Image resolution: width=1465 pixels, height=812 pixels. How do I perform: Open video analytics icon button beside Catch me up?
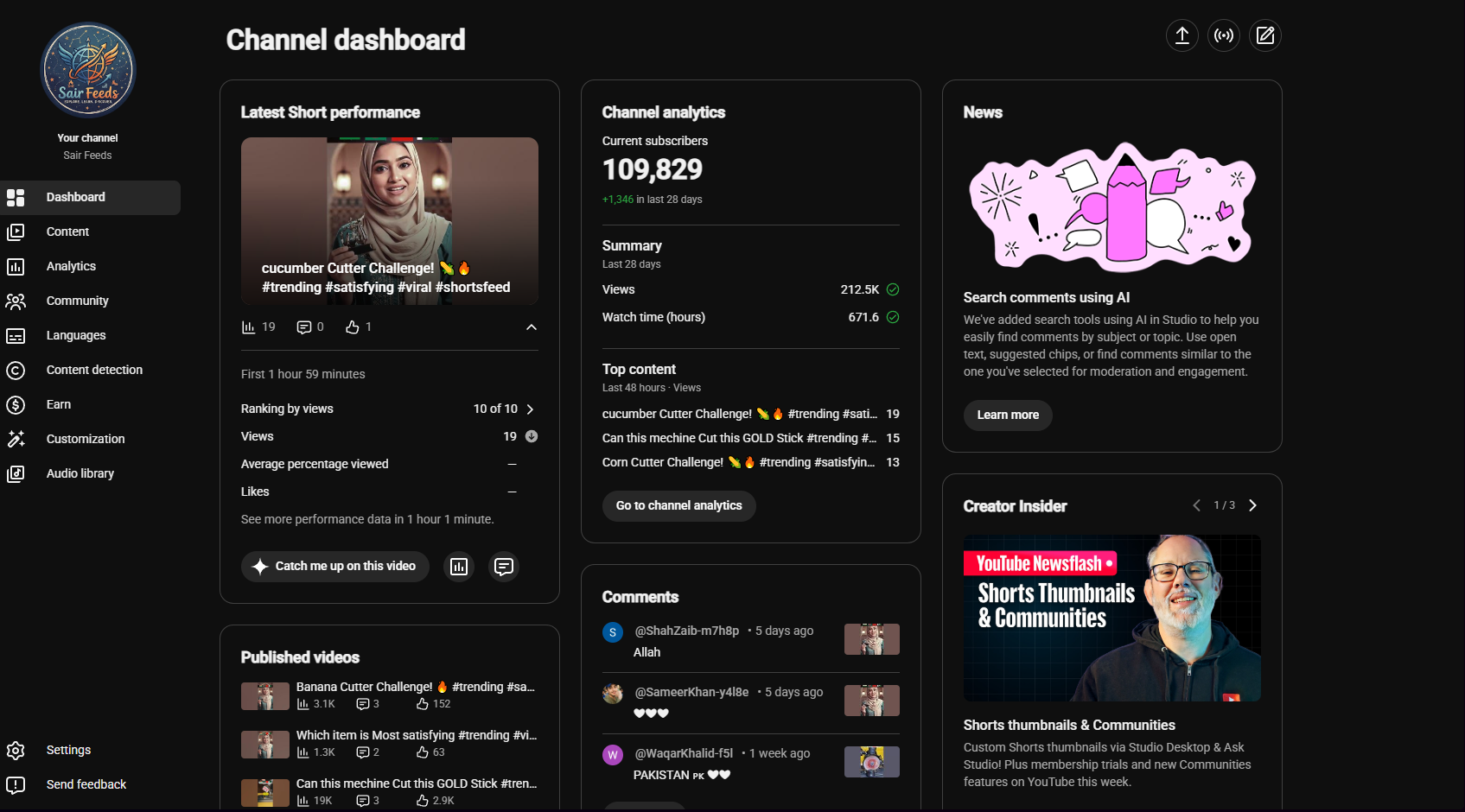[459, 567]
